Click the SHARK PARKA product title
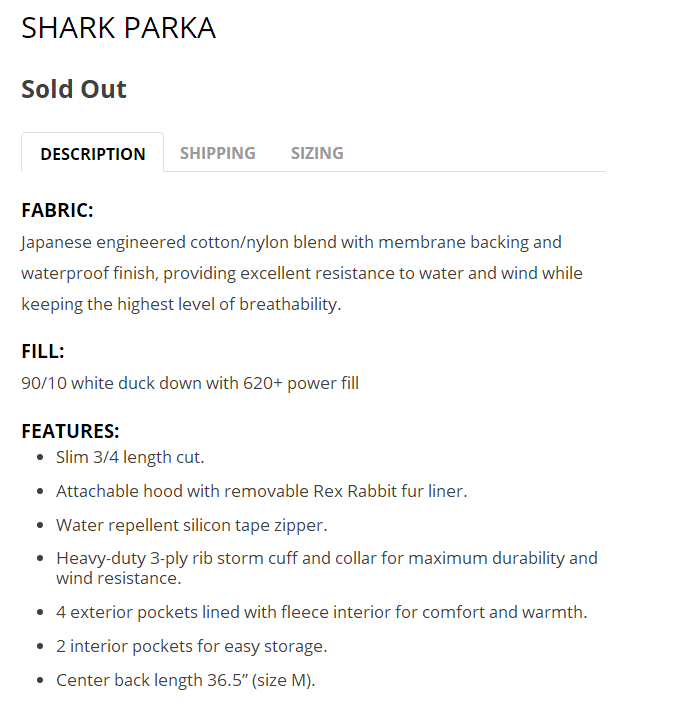 coord(119,27)
